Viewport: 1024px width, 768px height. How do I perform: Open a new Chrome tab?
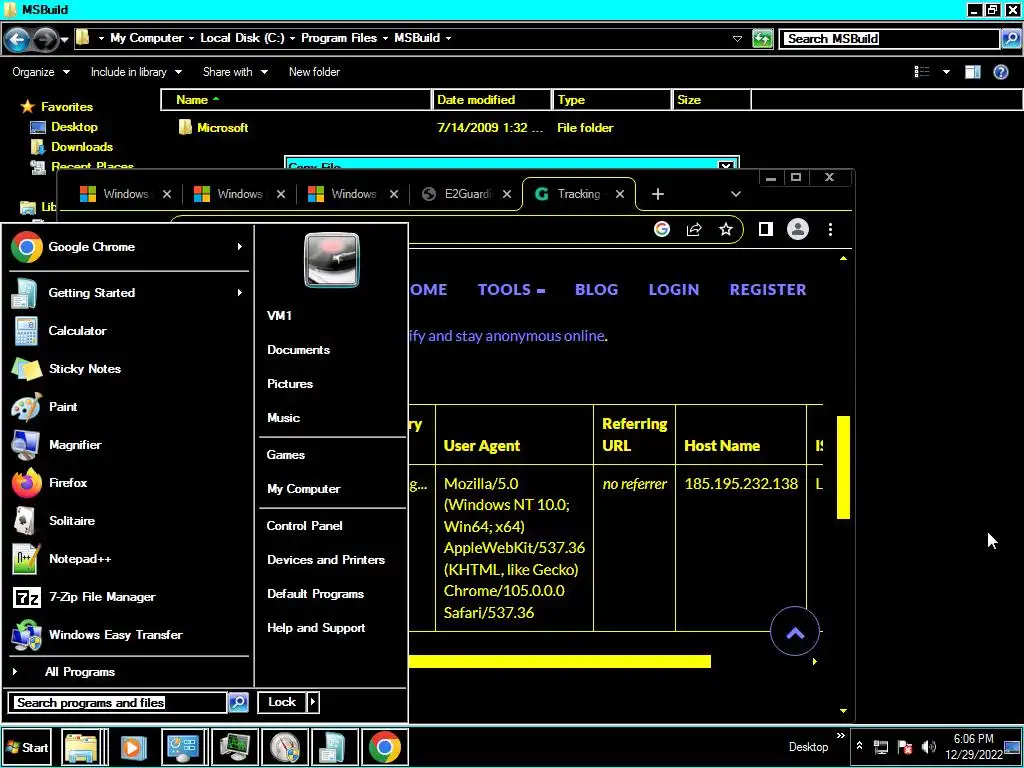pos(658,194)
